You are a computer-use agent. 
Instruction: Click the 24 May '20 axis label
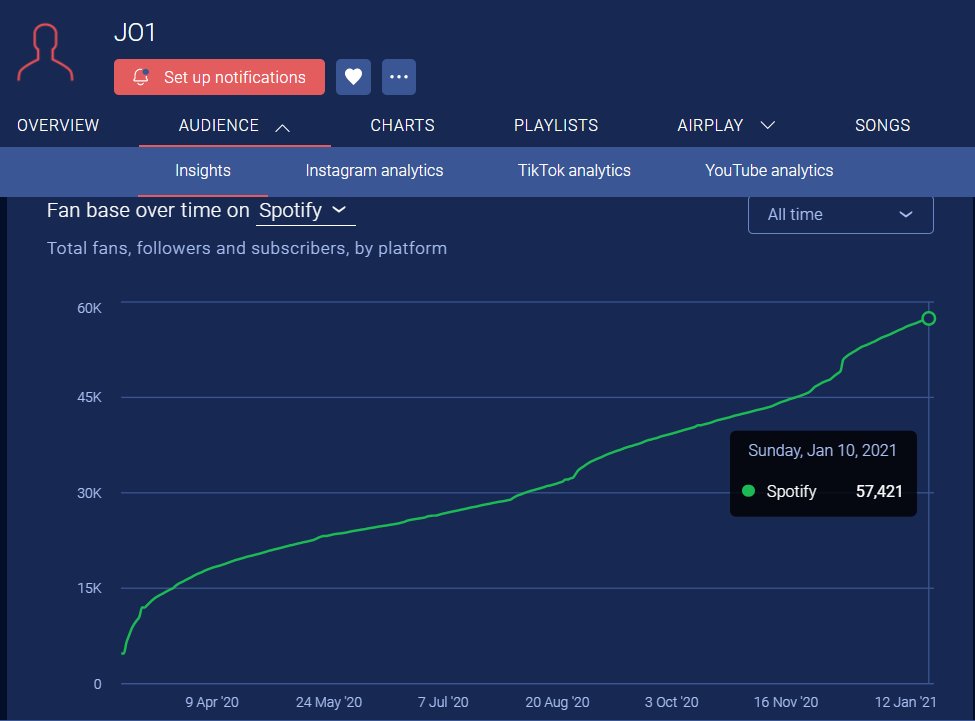tap(329, 702)
